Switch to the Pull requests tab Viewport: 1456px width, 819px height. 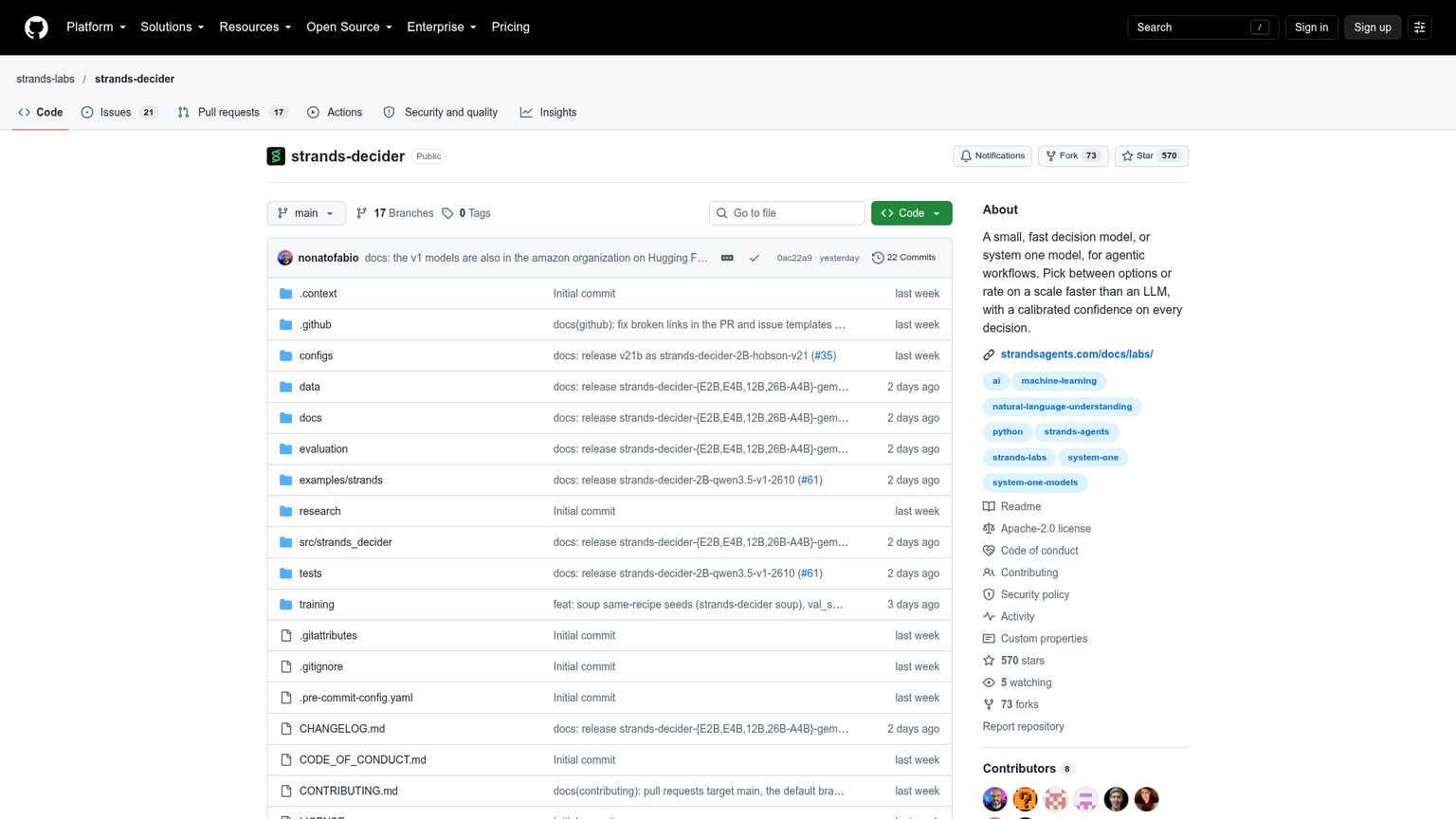click(232, 112)
